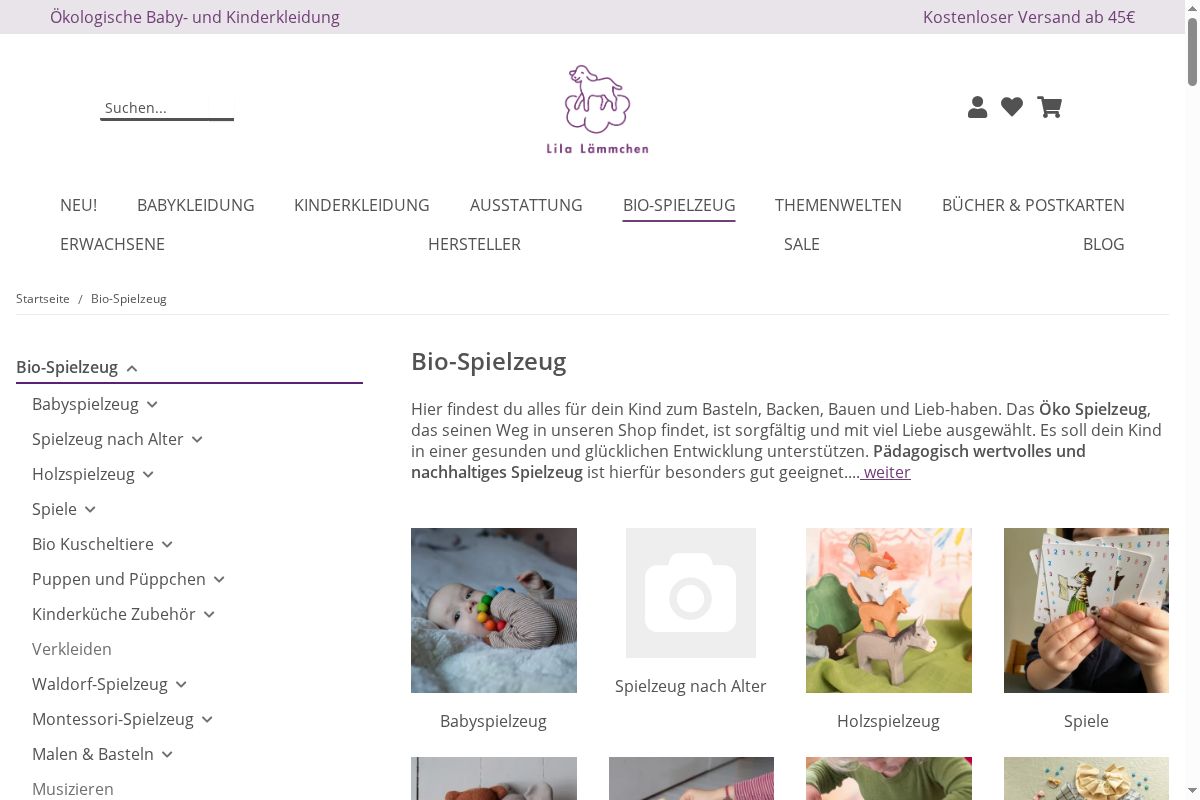Open Verkleiden category in sidebar
Viewport: 1200px width, 800px height.
tap(72, 649)
